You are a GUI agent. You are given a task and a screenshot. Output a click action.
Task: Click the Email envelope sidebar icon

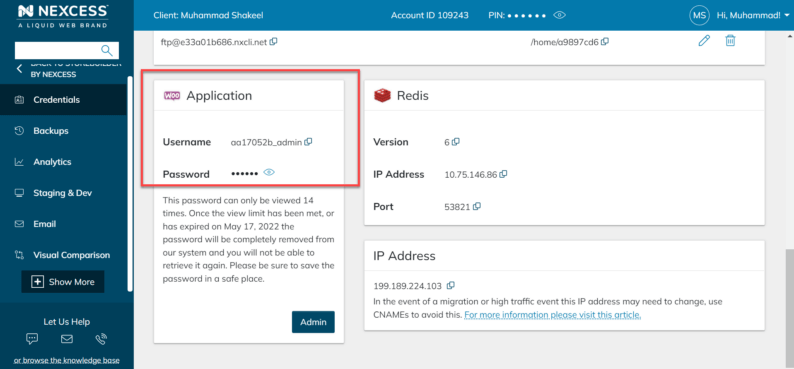(19, 224)
